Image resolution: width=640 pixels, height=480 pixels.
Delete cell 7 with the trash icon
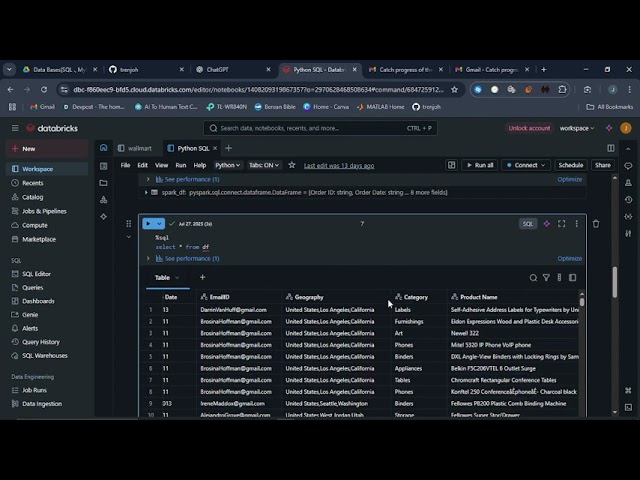pyautogui.click(x=596, y=224)
